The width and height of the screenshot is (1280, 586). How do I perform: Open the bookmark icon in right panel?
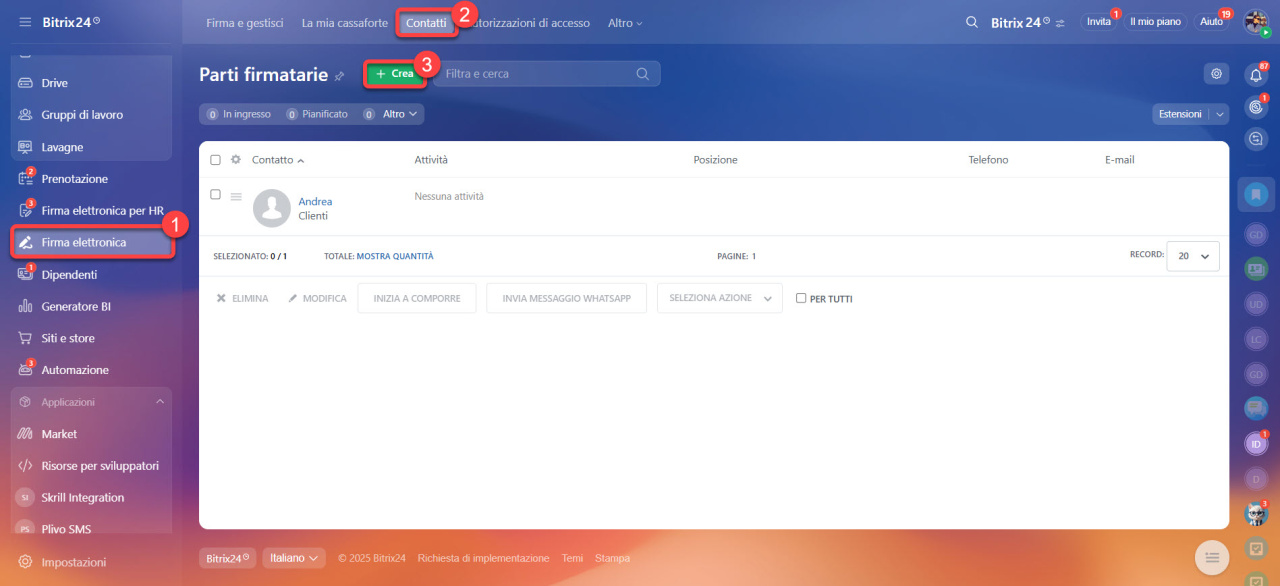[x=1256, y=194]
